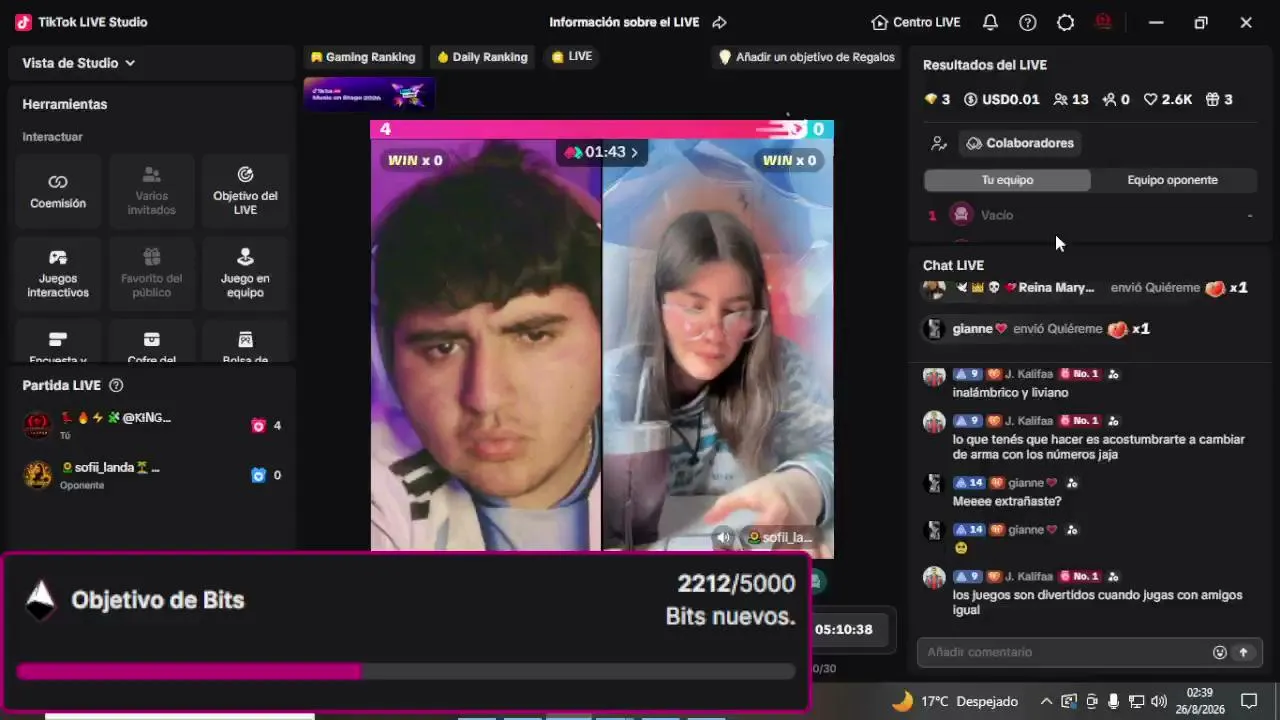
Task: Open the notifications bell
Action: click(x=990, y=22)
